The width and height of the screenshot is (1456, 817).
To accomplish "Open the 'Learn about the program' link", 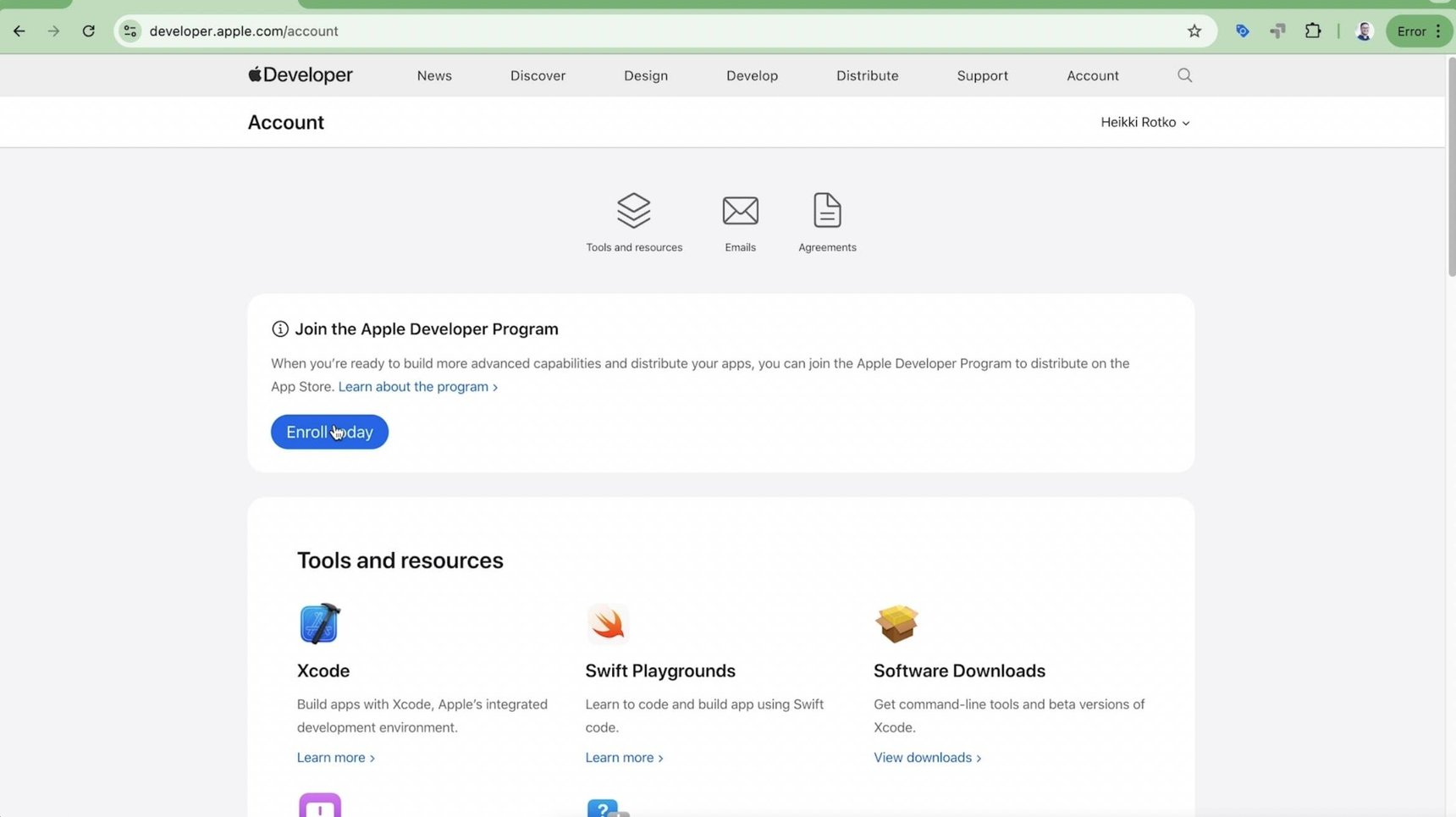I will point(412,386).
